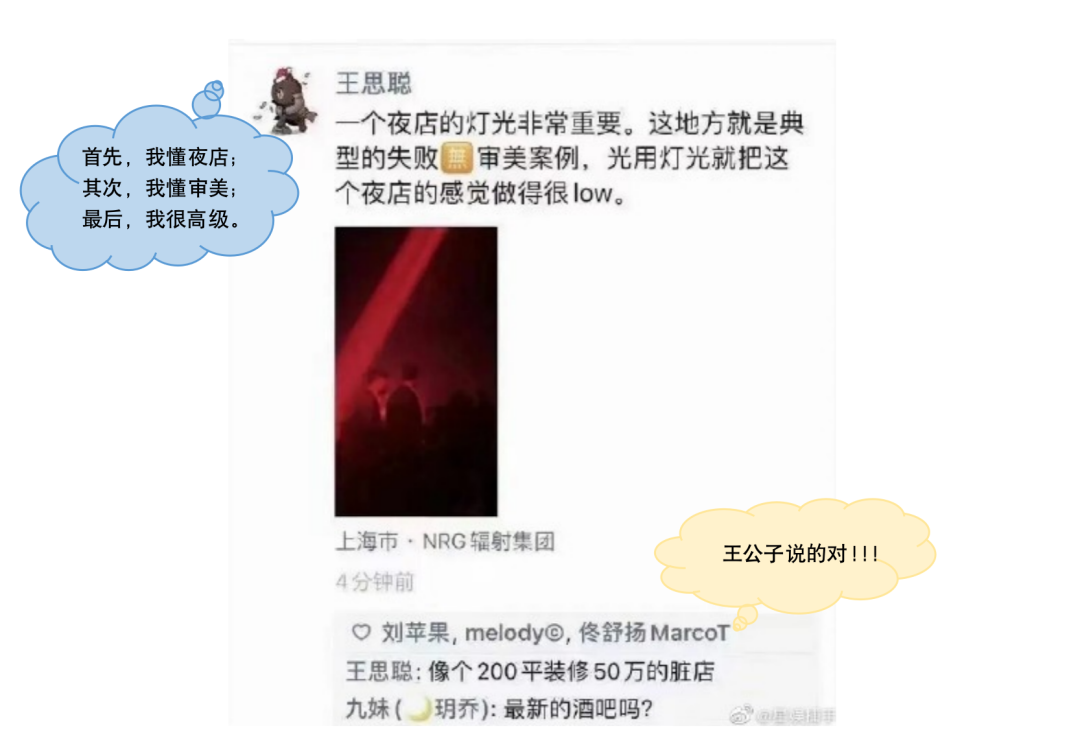Select the blue cloud speech bubble
Screen dimensions: 1080x752
(x=158, y=187)
